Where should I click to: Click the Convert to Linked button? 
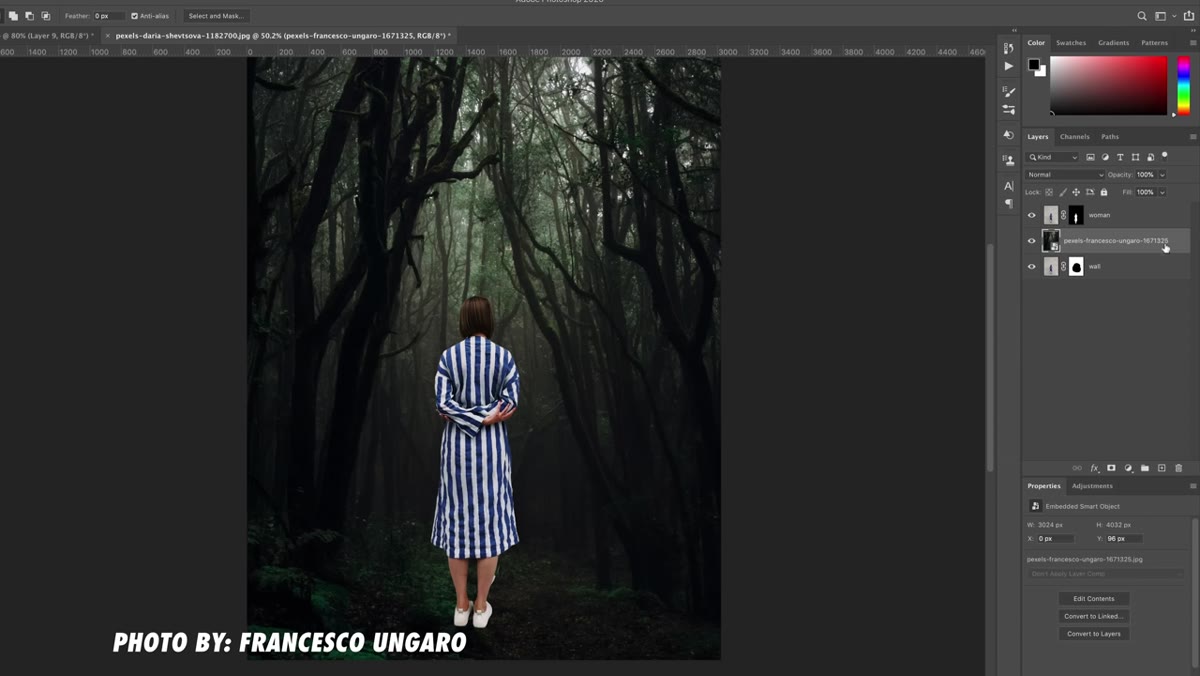[x=1094, y=616]
